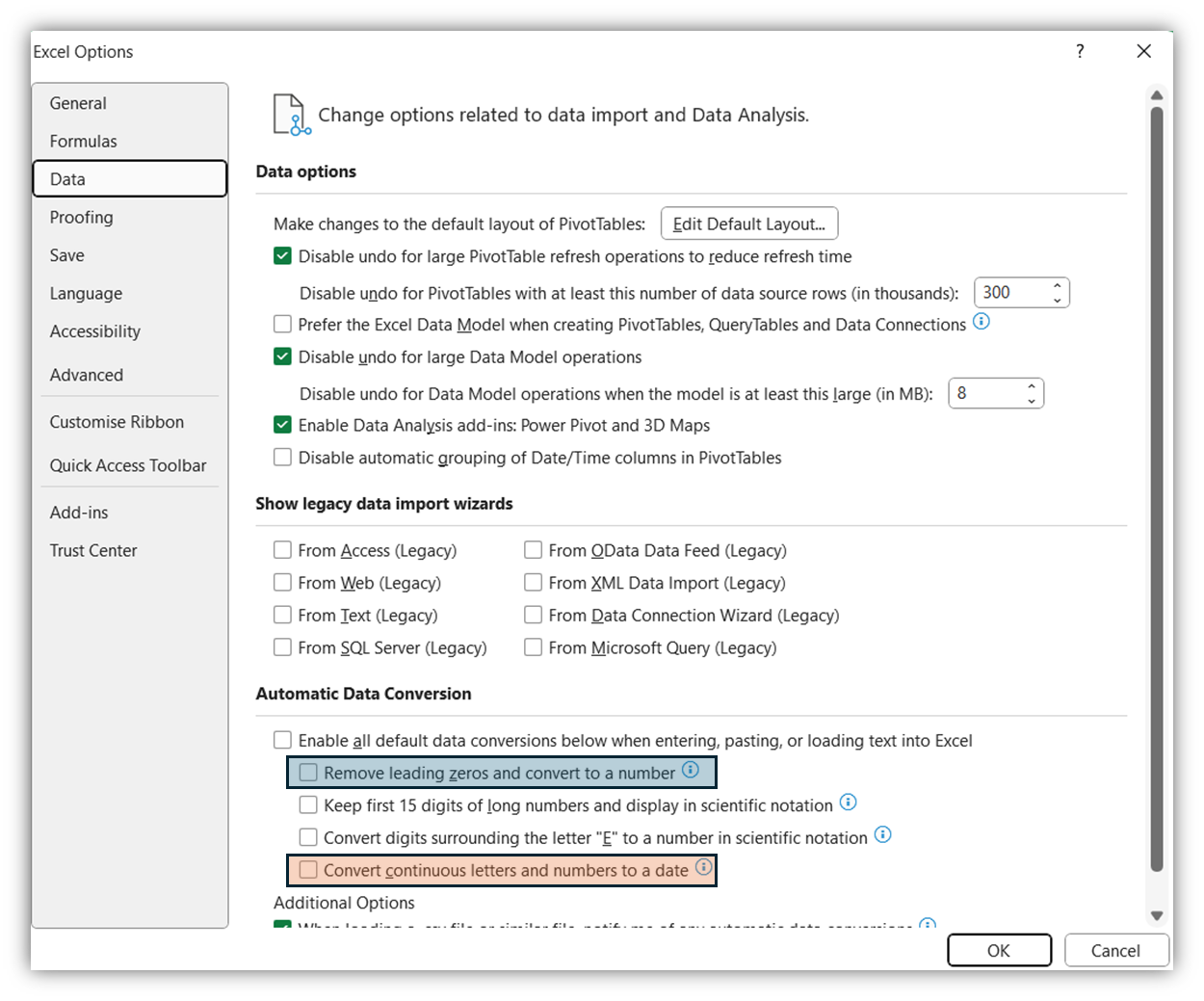Viewport: 1204px width, 1001px height.
Task: Click info icon for converting letters to a date
Action: click(x=705, y=868)
